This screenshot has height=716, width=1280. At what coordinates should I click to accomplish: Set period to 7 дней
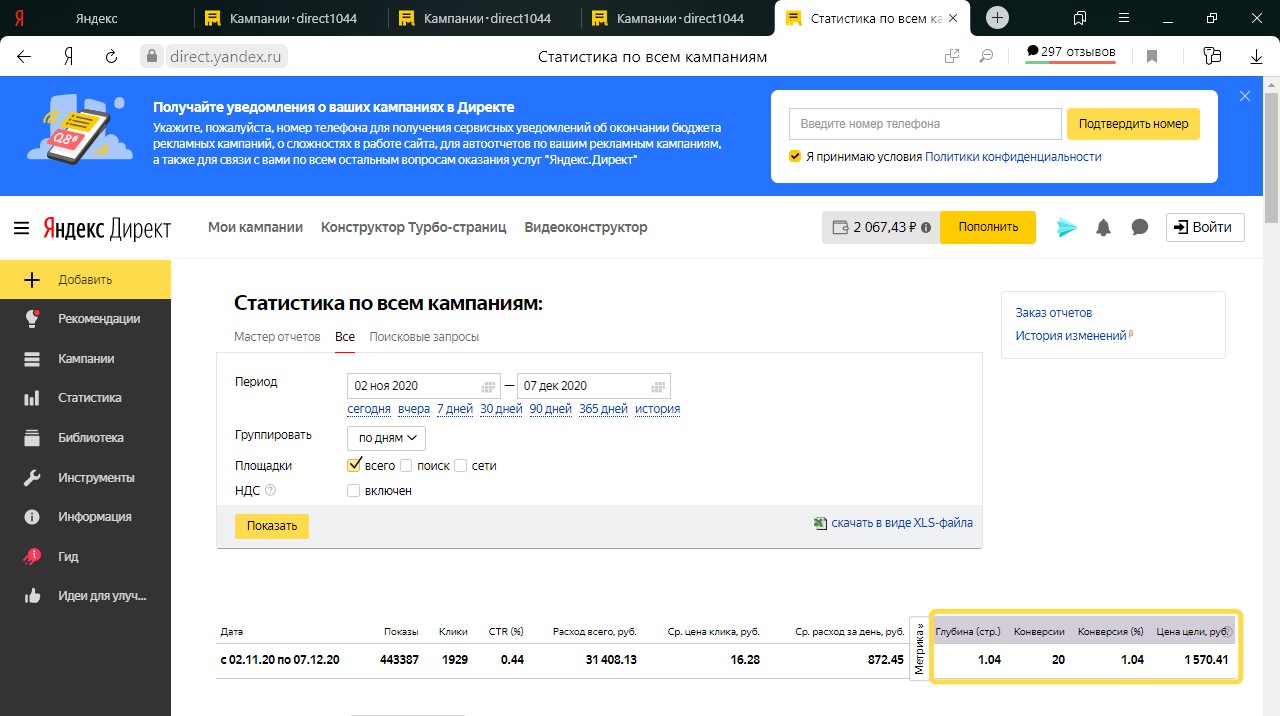[x=455, y=409]
